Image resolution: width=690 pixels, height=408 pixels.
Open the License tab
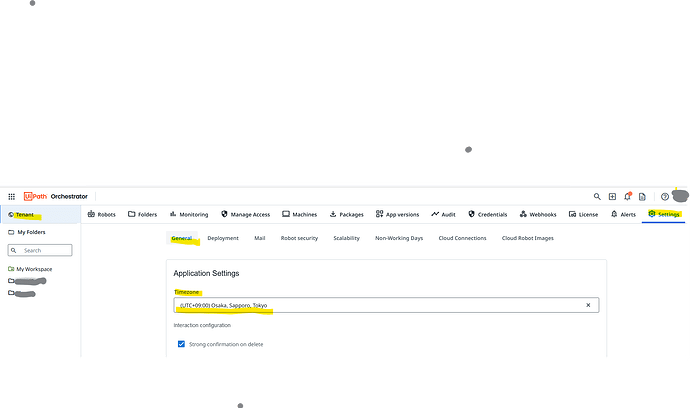[x=584, y=214]
